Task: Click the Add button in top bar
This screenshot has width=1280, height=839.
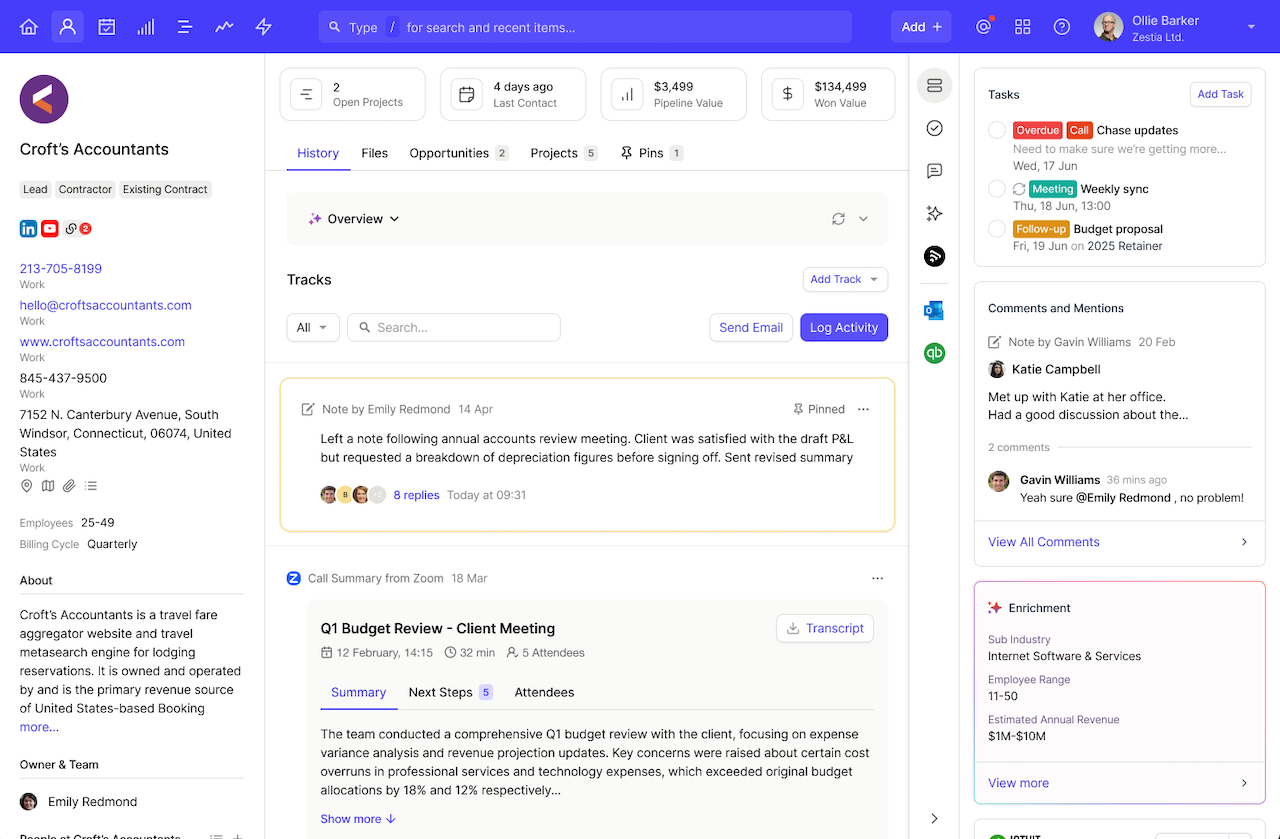Action: (921, 27)
